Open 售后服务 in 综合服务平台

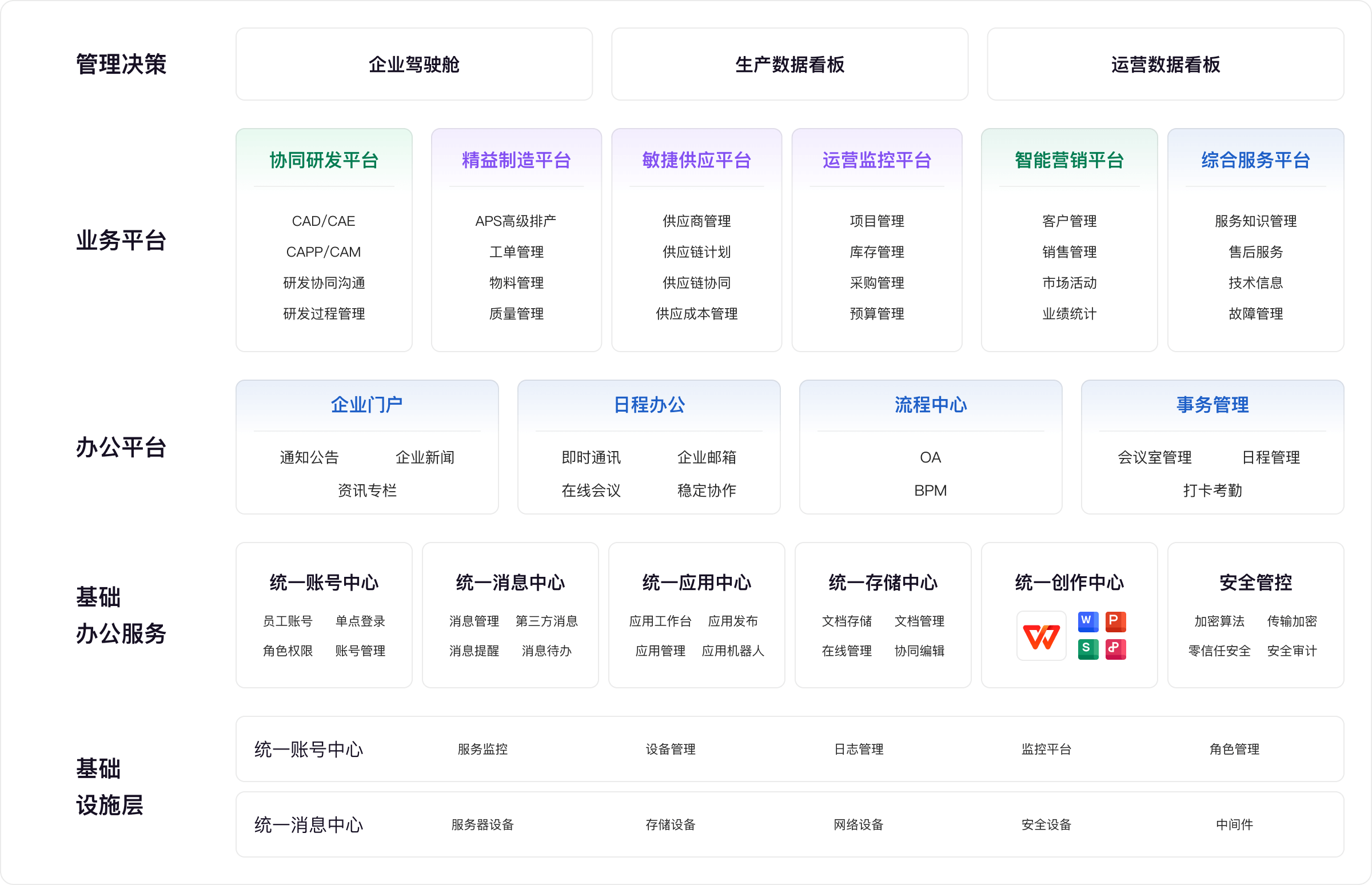[x=1255, y=252]
